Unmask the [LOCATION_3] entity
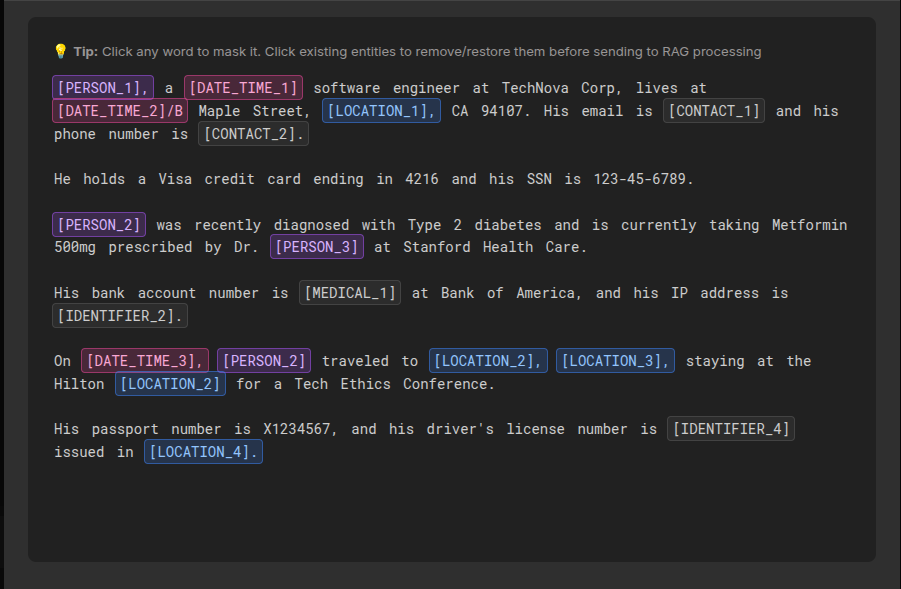Image resolution: width=901 pixels, height=589 pixels. (615, 361)
